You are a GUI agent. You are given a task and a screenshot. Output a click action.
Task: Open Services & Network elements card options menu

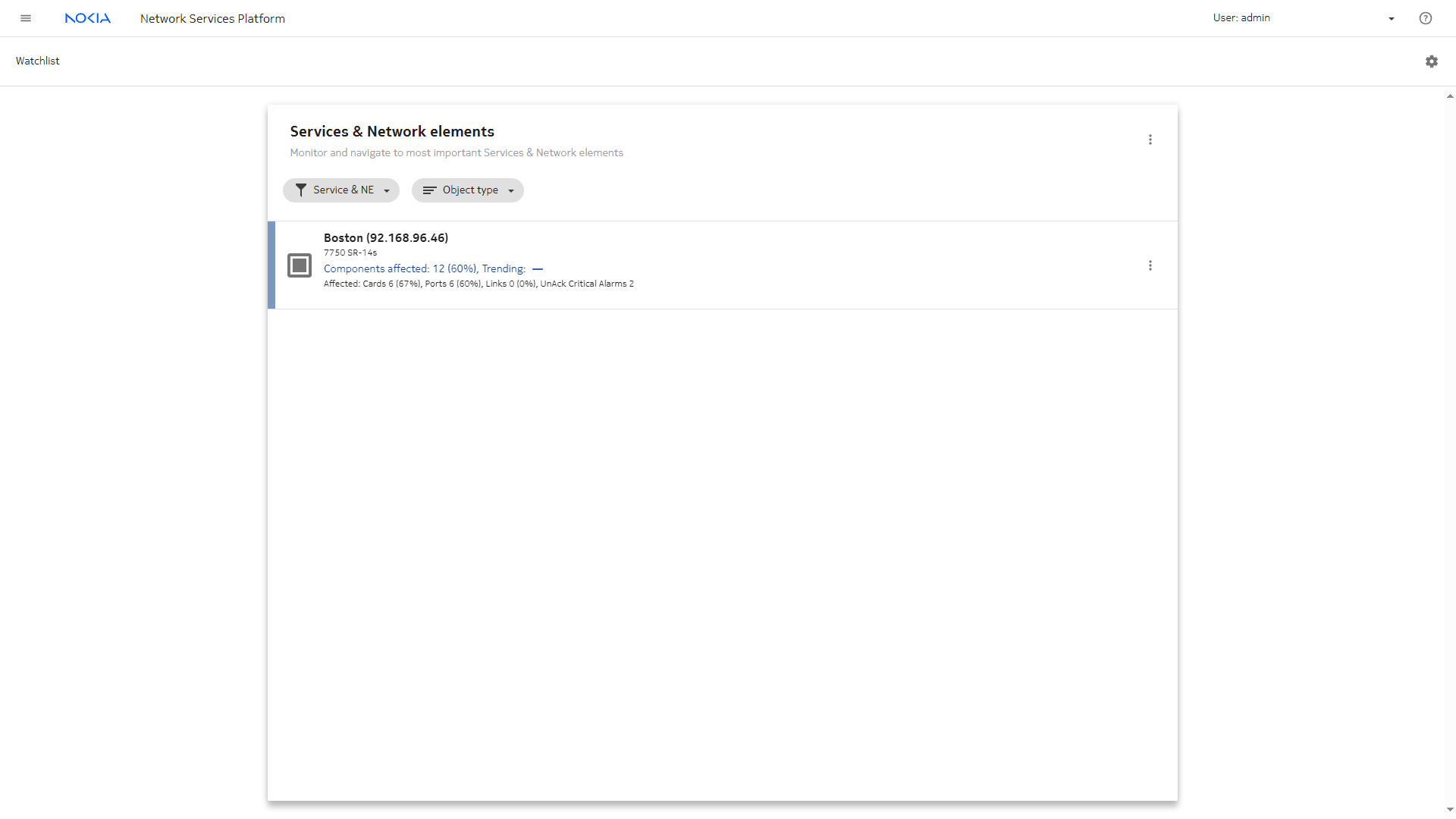[1150, 140]
